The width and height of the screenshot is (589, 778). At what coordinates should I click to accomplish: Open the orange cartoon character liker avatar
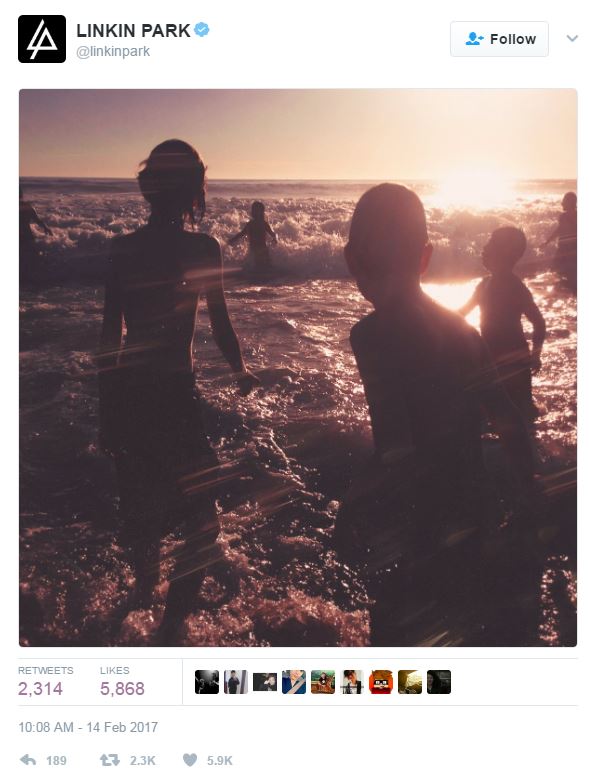coord(381,682)
